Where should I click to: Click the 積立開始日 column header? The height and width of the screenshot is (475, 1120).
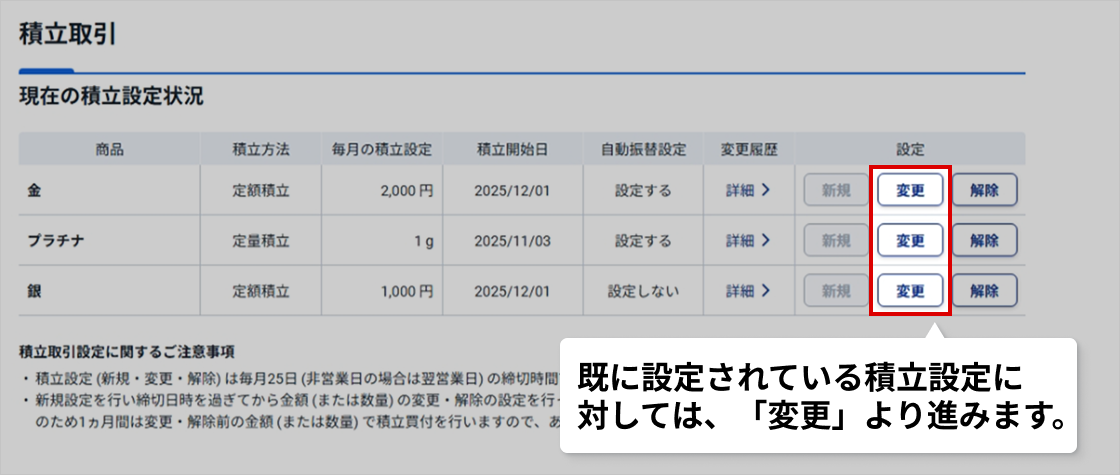pos(511,149)
